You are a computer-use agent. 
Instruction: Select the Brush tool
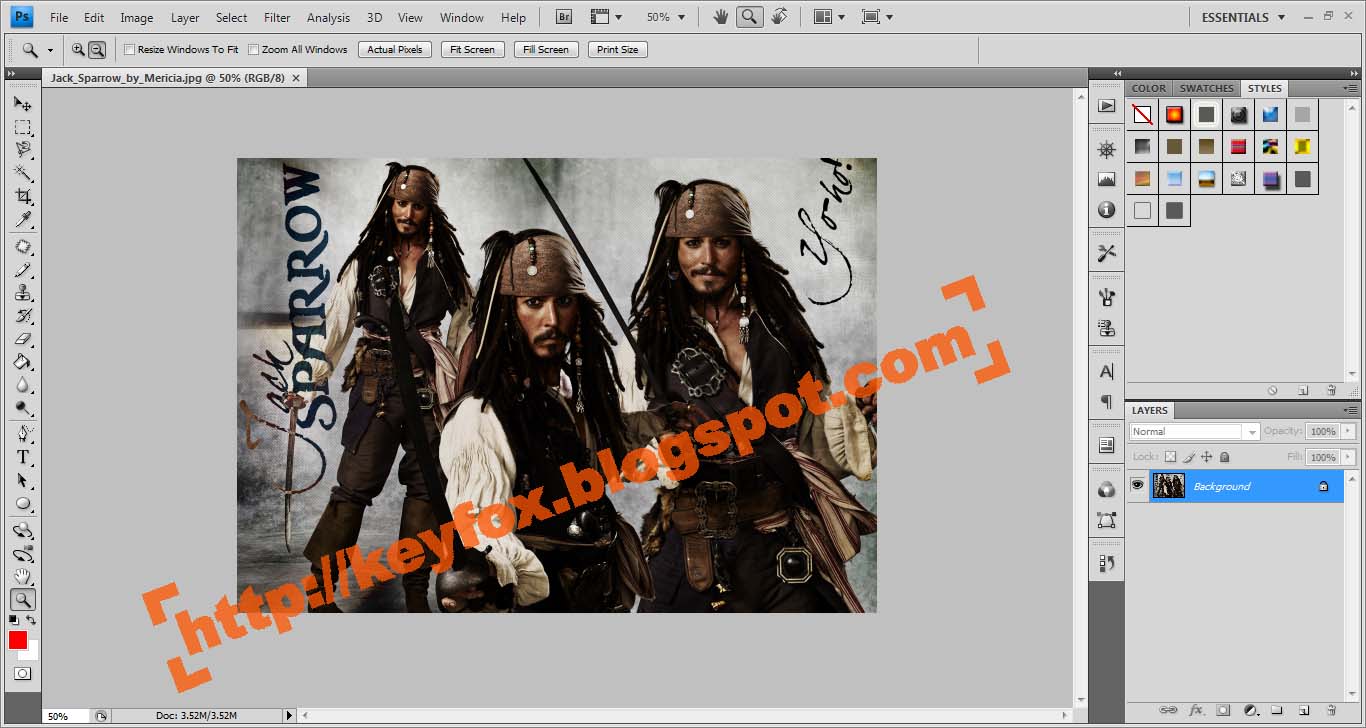pos(22,270)
